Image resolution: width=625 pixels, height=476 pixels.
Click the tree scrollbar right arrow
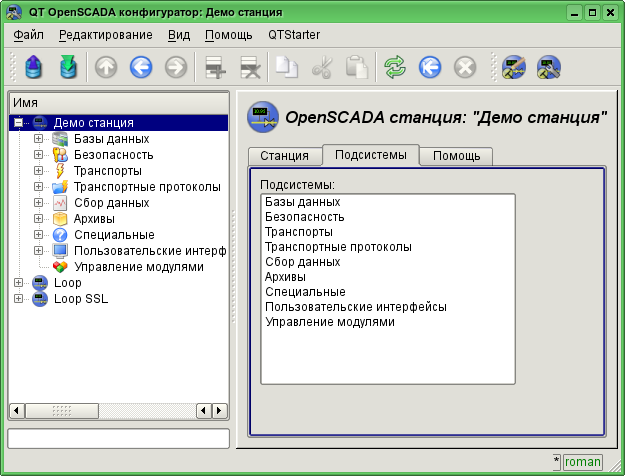(x=219, y=411)
